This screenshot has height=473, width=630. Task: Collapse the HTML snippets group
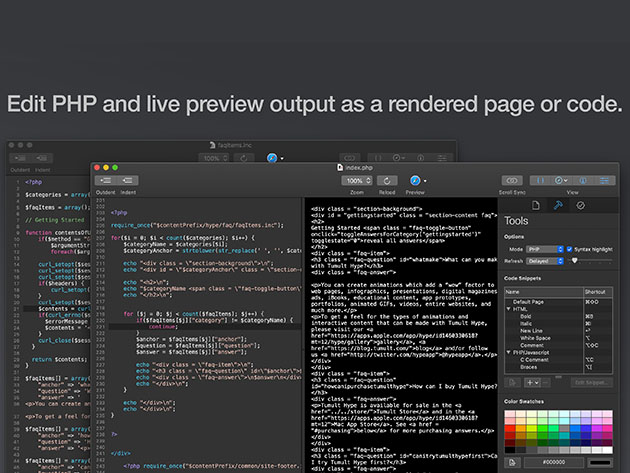(x=509, y=309)
